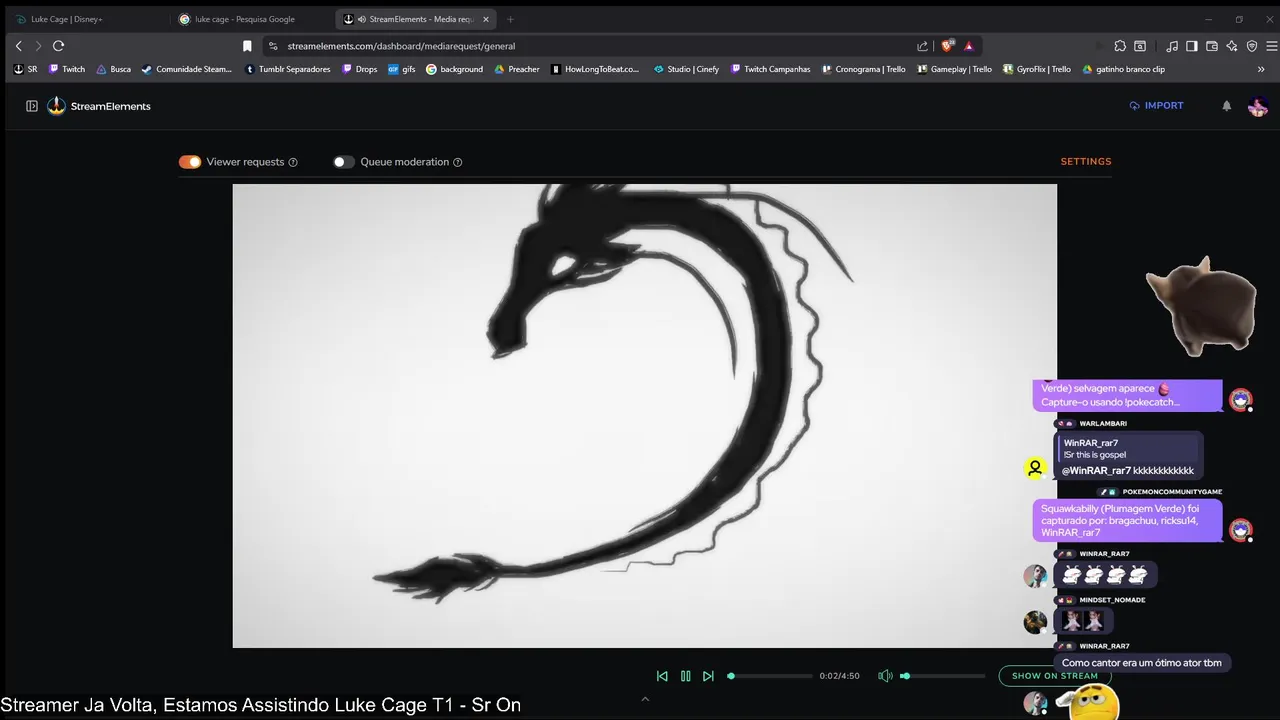
Task: Click the dragon video preview
Action: [645, 416]
